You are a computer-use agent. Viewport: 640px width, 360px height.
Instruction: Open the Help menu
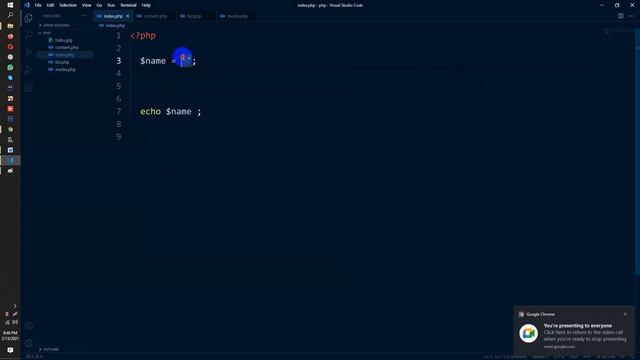click(146, 5)
